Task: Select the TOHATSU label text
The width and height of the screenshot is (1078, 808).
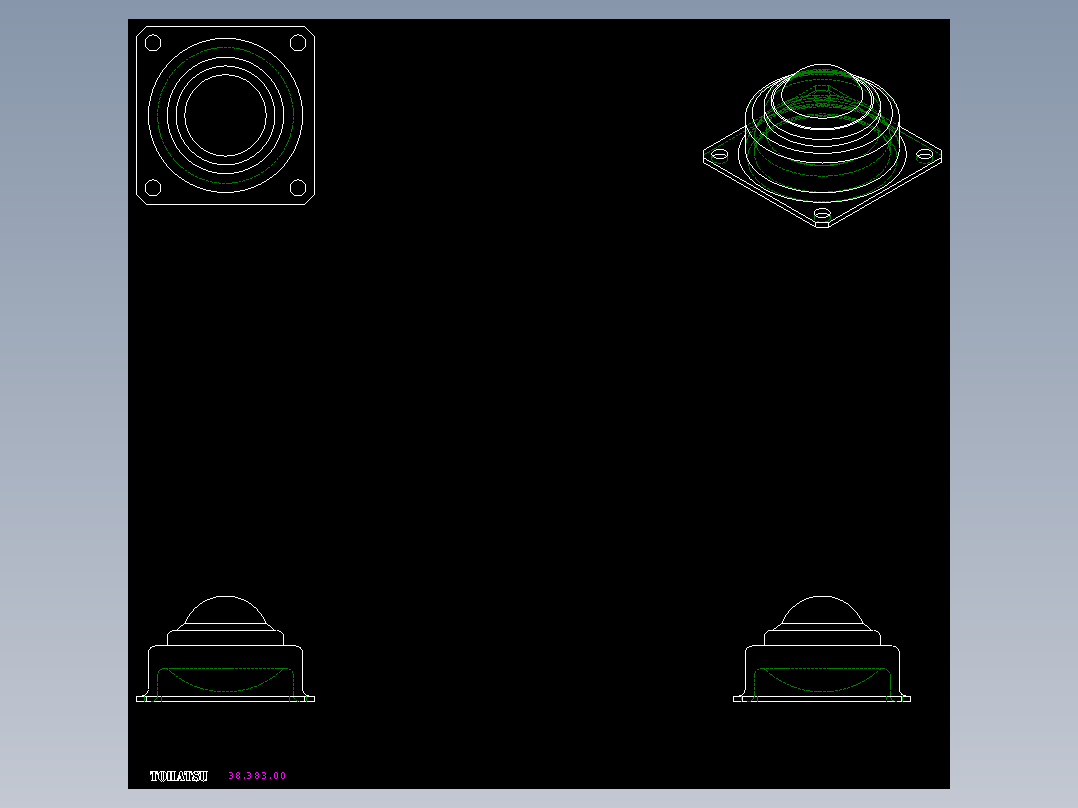Action: click(x=179, y=776)
